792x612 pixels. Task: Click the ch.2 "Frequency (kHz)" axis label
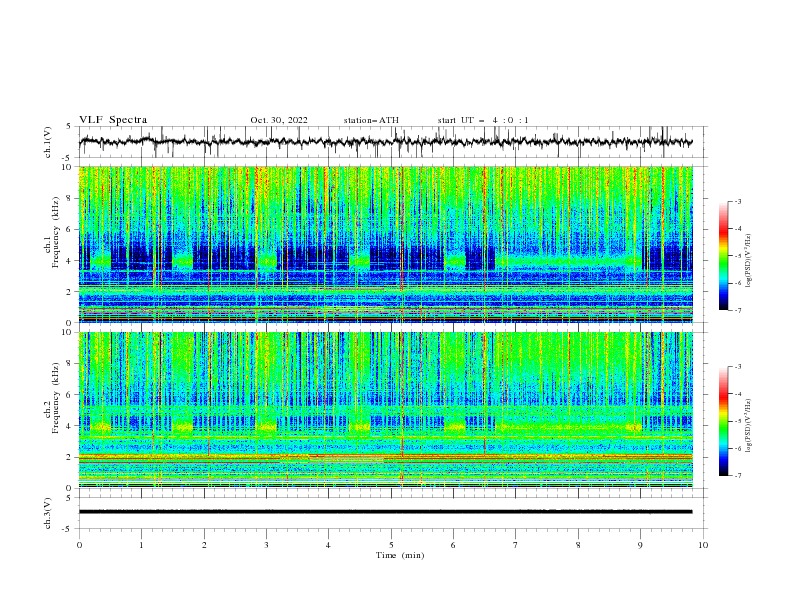click(x=57, y=397)
